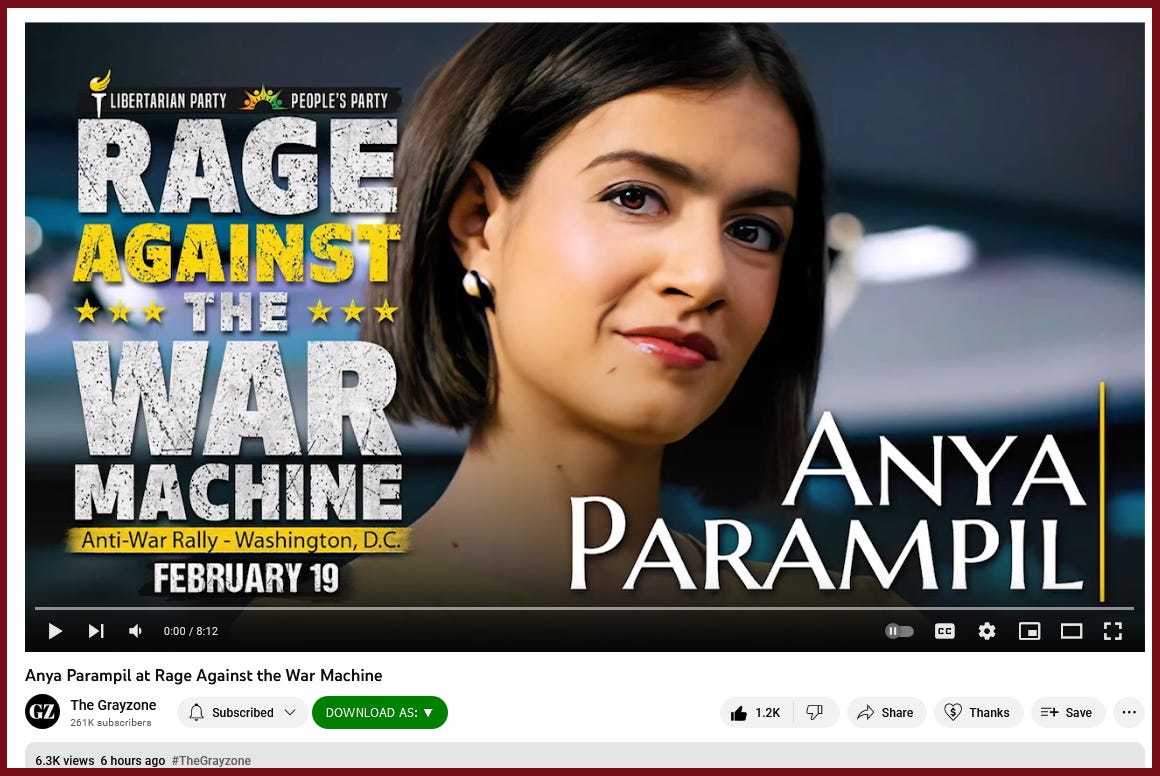Seek along the video progress bar
Image resolution: width=1160 pixels, height=776 pixels.
584,608
